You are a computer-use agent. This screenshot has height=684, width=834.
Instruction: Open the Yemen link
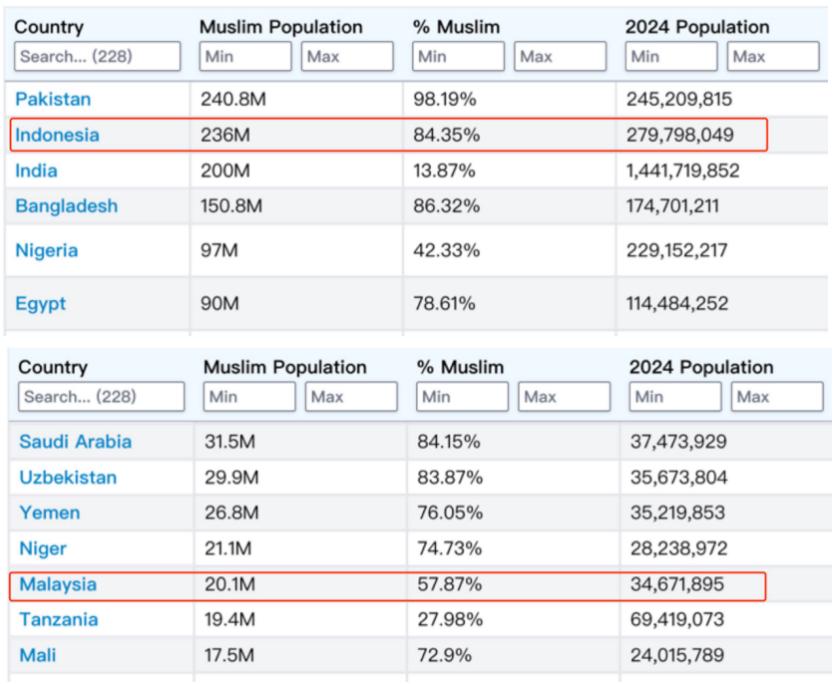pyautogui.click(x=49, y=514)
